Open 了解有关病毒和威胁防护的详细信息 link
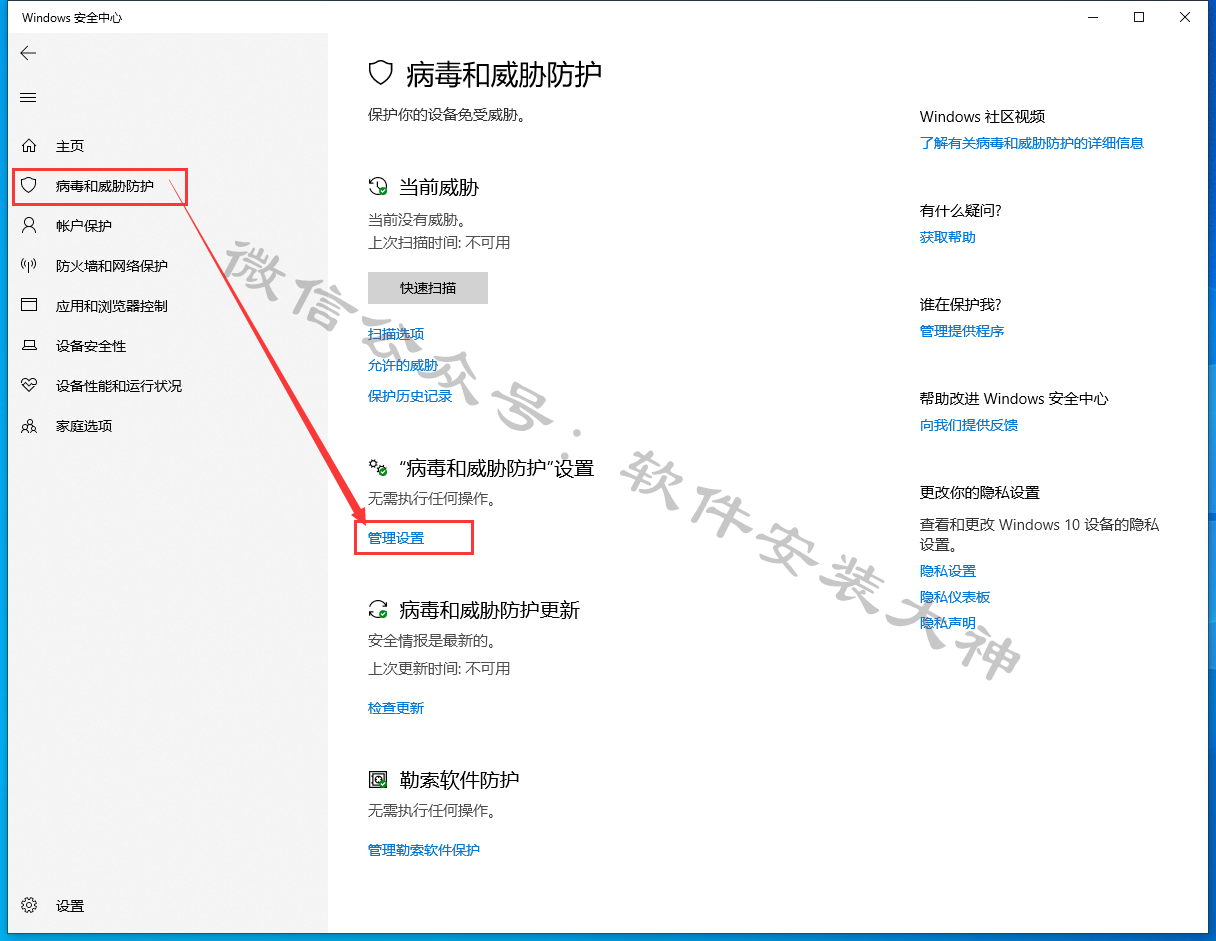1216x941 pixels. [x=1032, y=143]
